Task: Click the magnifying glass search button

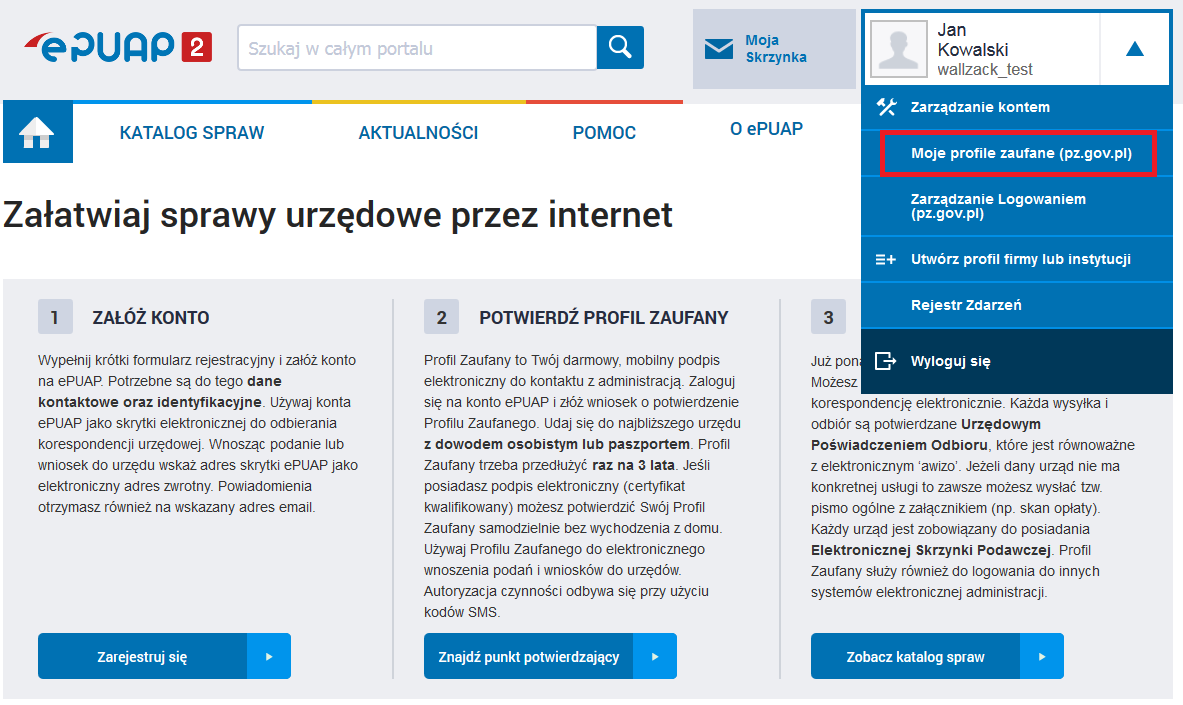Action: (x=620, y=48)
